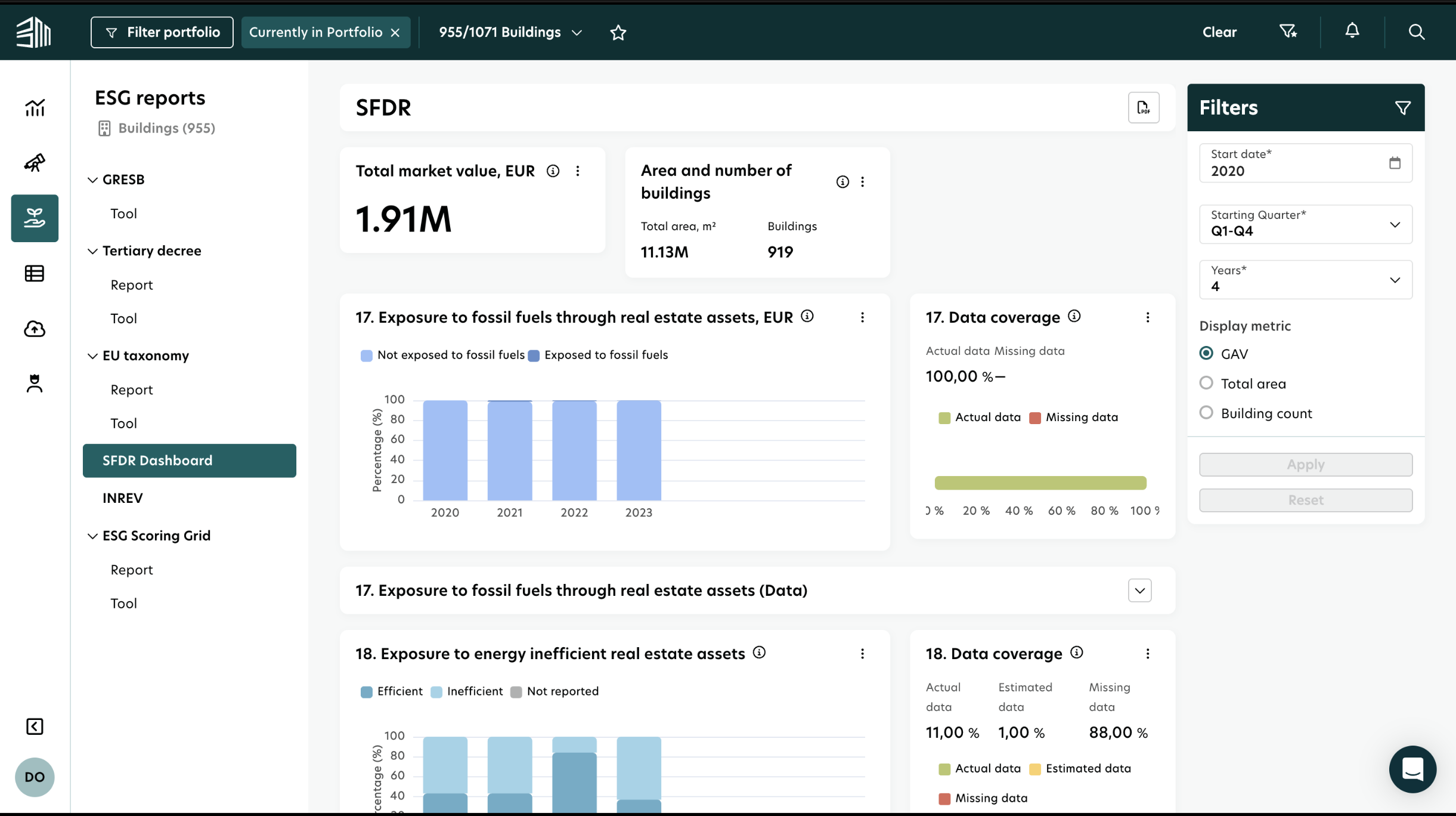Open 18. Exposure energy inefficient options menu
The height and width of the screenshot is (816, 1456).
click(x=863, y=654)
